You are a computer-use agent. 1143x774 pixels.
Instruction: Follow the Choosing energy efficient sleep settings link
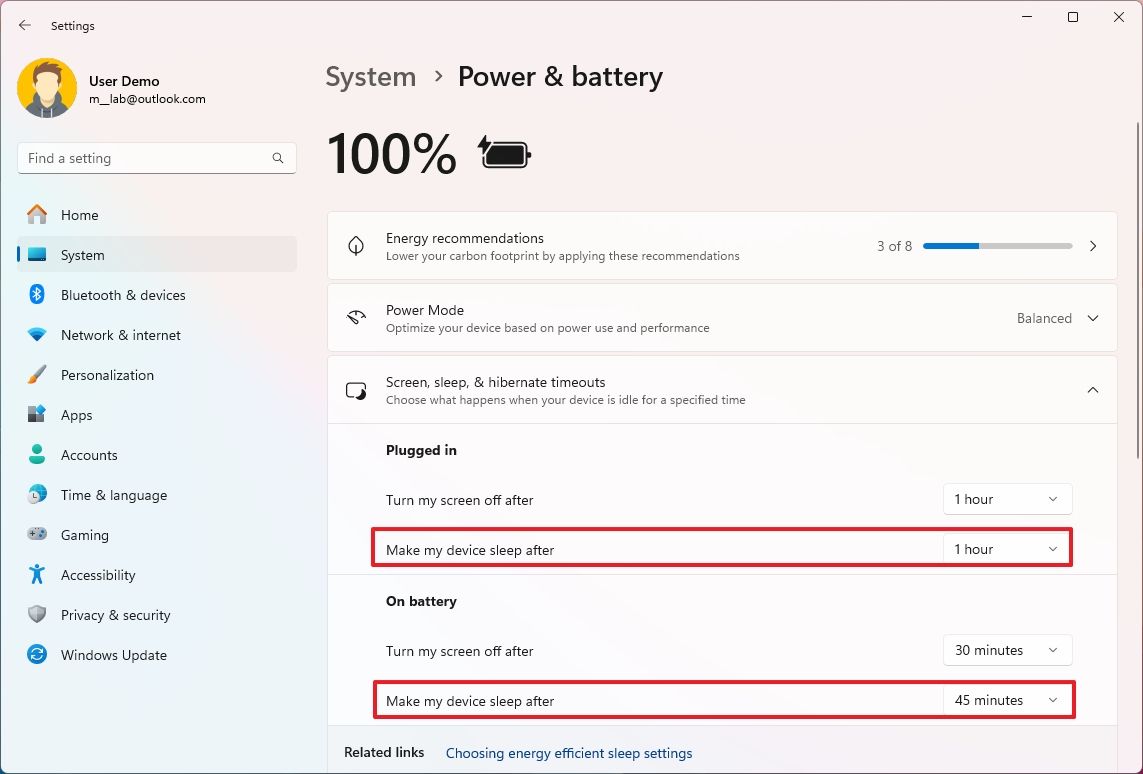pyautogui.click(x=568, y=752)
